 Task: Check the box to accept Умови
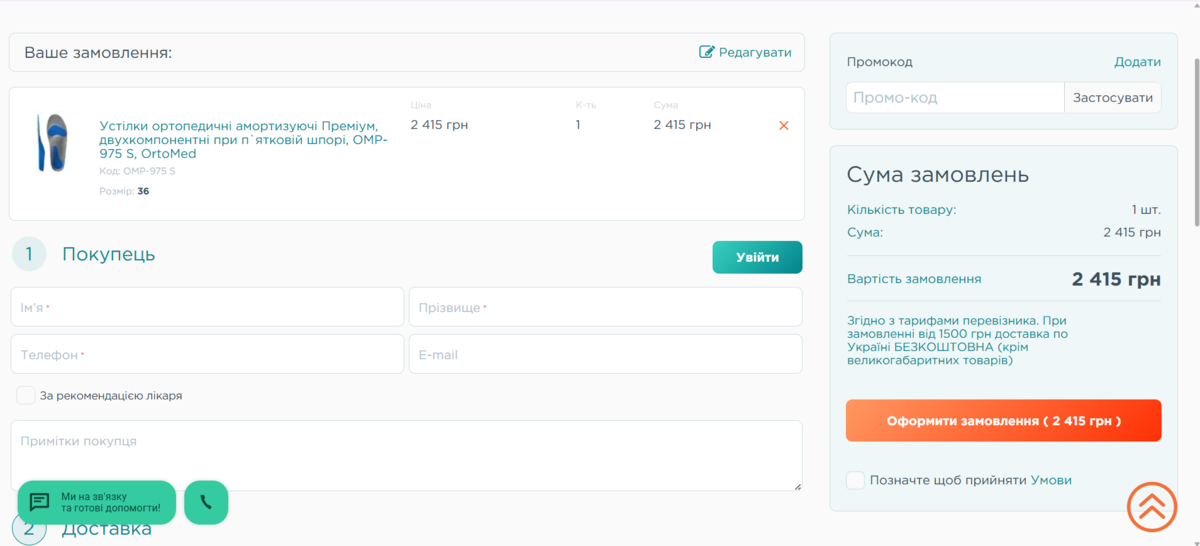tap(855, 480)
